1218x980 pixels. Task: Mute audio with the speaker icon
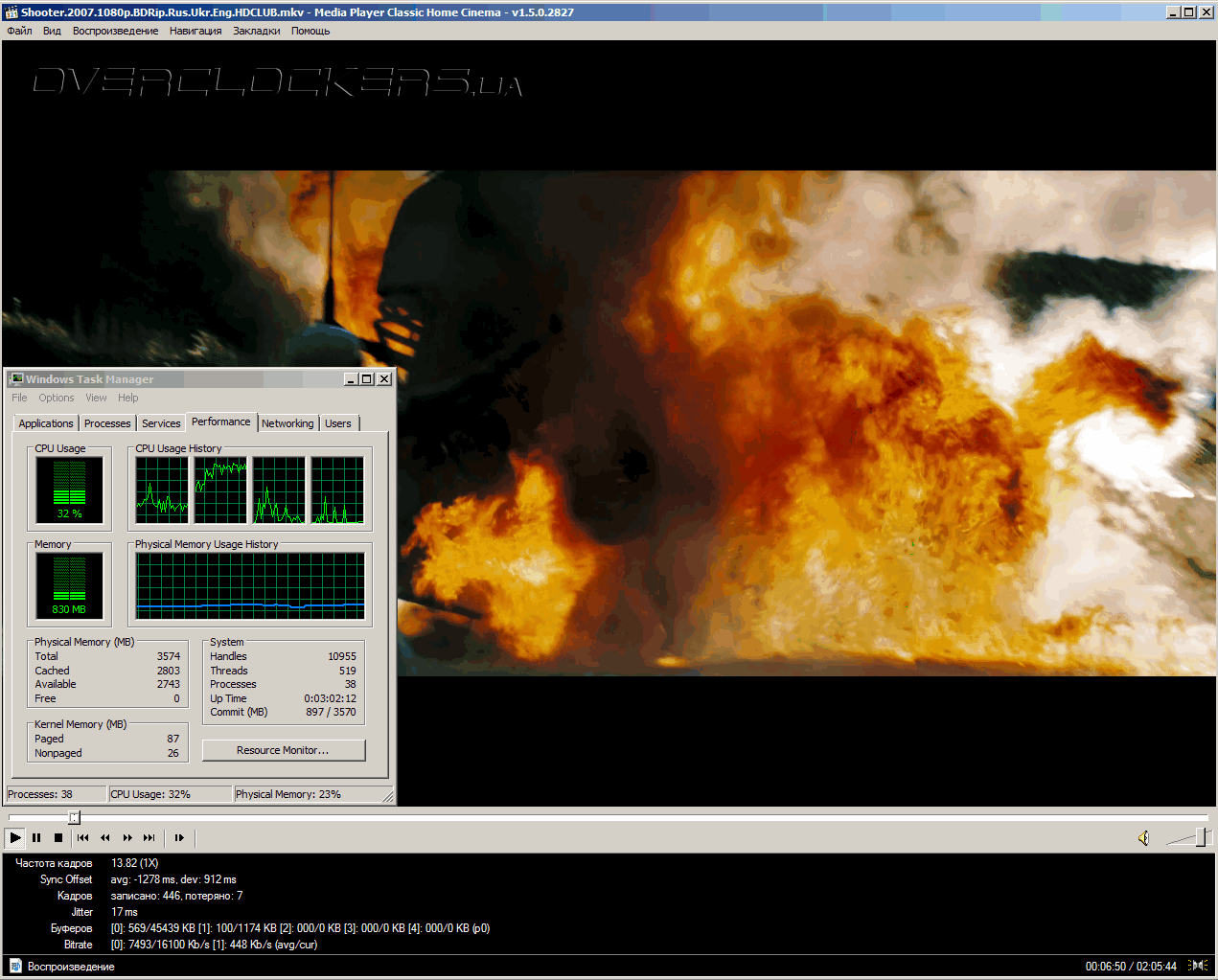coord(1143,838)
